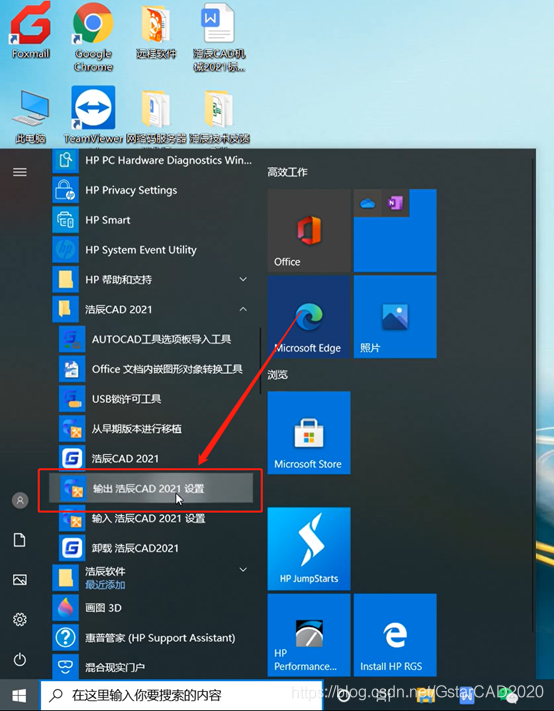Click the Windows Start button
The image size is (554, 711).
click(19, 695)
